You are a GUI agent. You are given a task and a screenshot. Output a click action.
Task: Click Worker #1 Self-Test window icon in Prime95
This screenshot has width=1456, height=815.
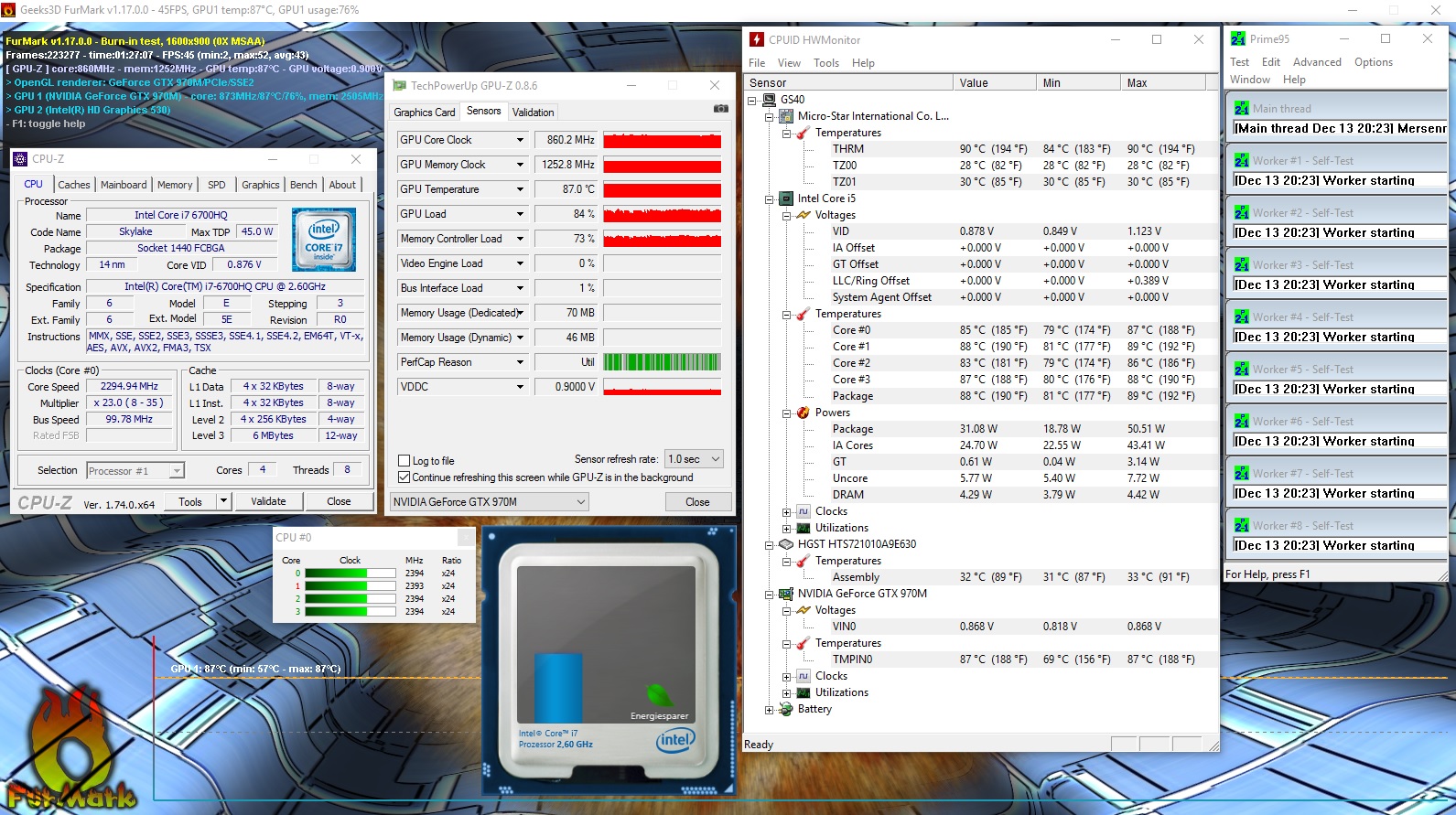pyautogui.click(x=1241, y=160)
